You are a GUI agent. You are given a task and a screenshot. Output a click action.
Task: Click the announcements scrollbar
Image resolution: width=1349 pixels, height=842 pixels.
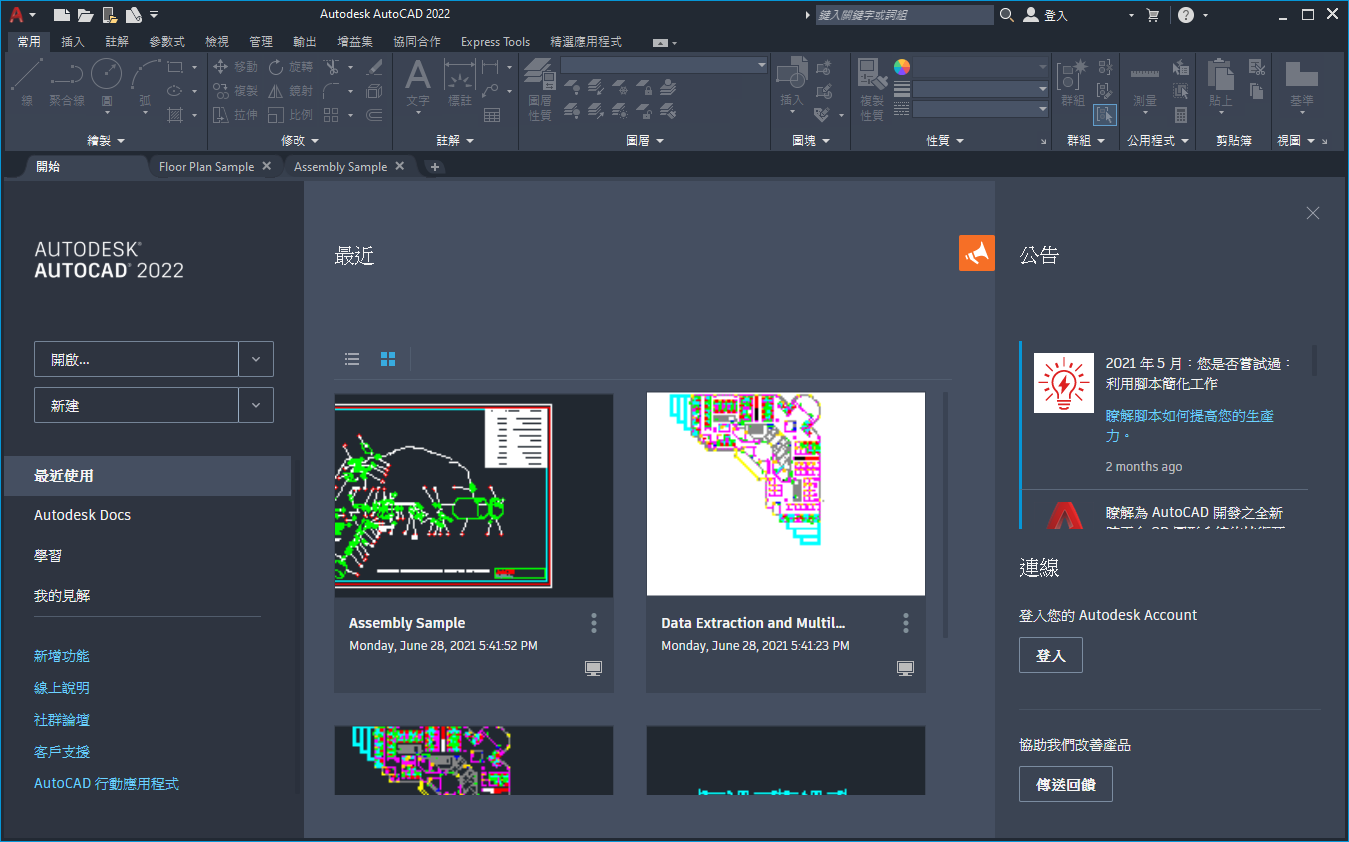click(1314, 360)
